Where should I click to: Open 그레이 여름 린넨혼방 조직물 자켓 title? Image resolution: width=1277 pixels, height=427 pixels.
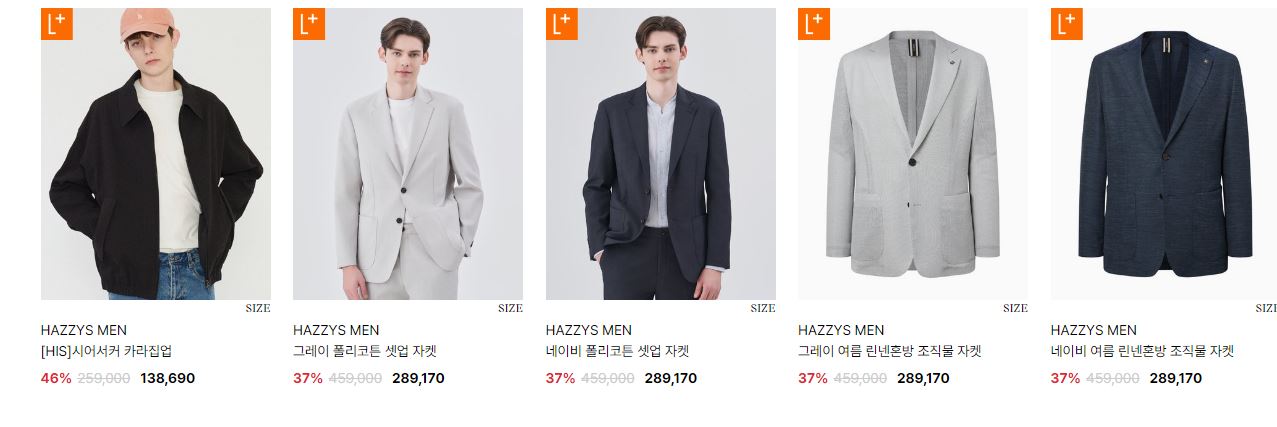pos(890,352)
